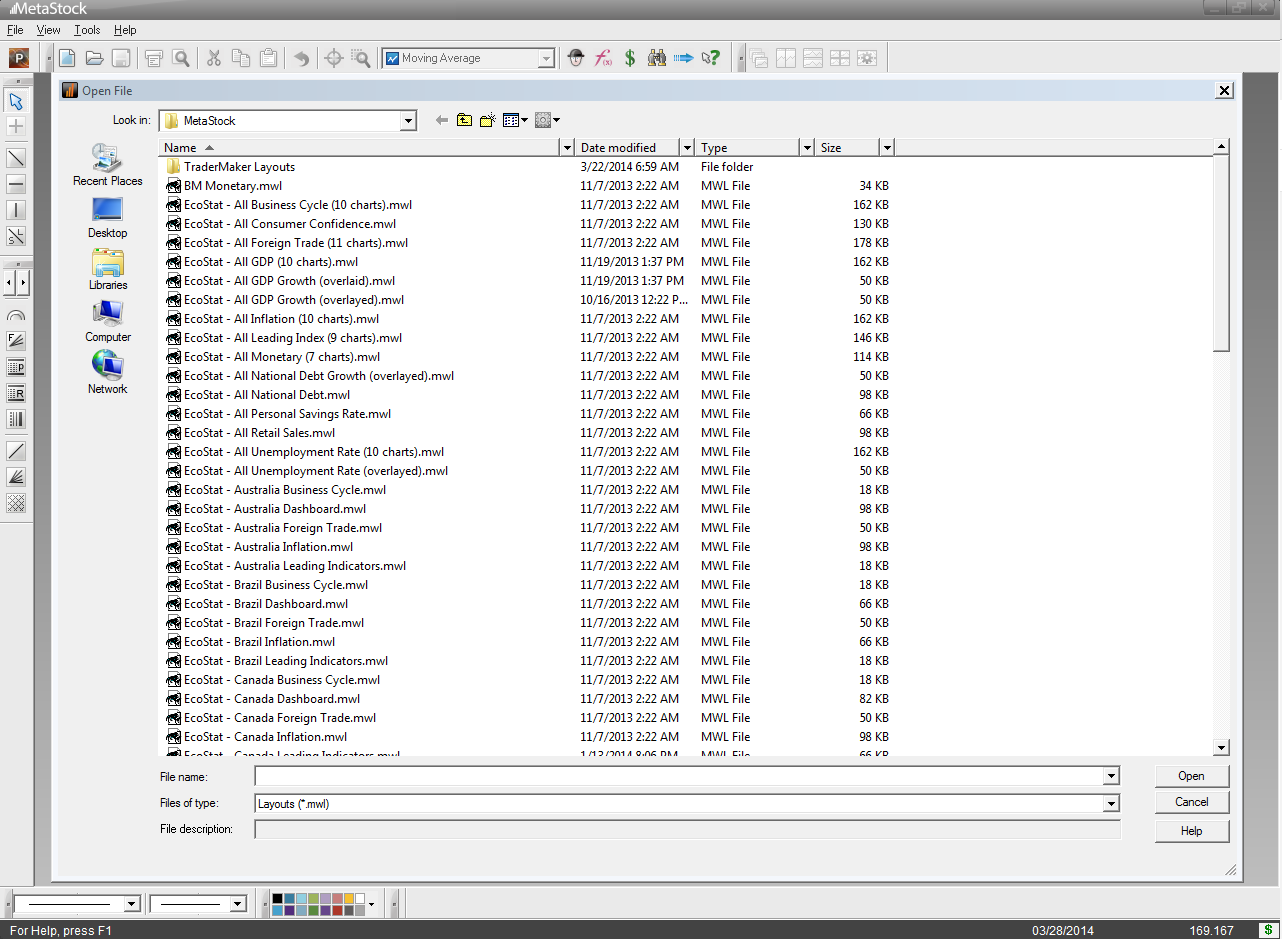Click the green dollar System Tester icon
This screenshot has height=939, width=1282.
[630, 58]
